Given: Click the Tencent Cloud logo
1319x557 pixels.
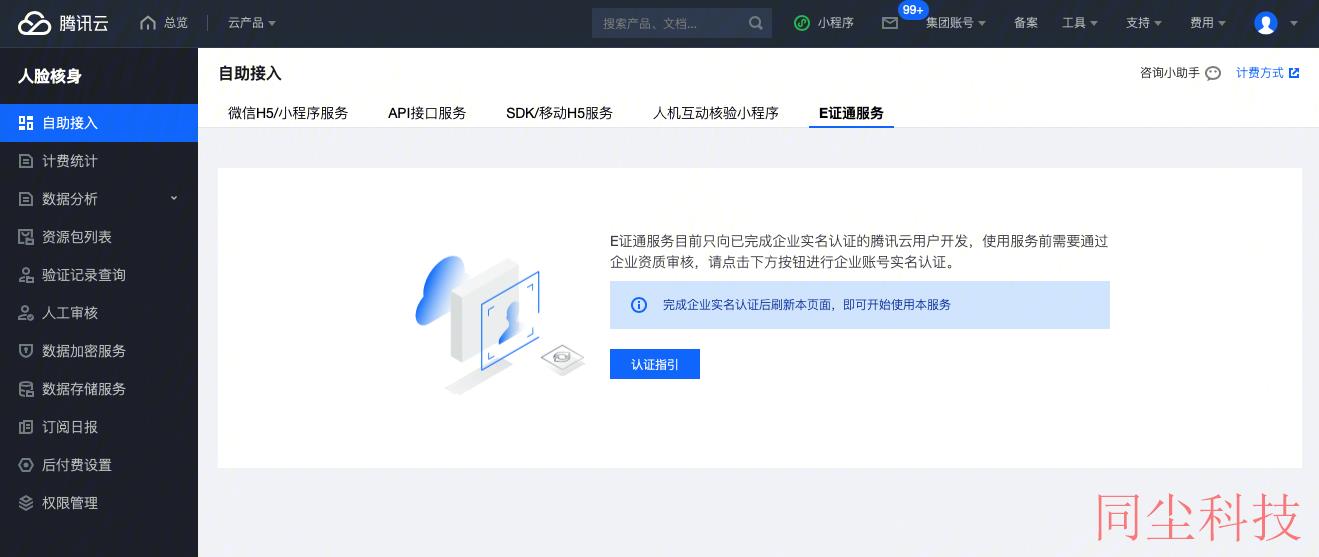Looking at the screenshot, I should [62, 23].
